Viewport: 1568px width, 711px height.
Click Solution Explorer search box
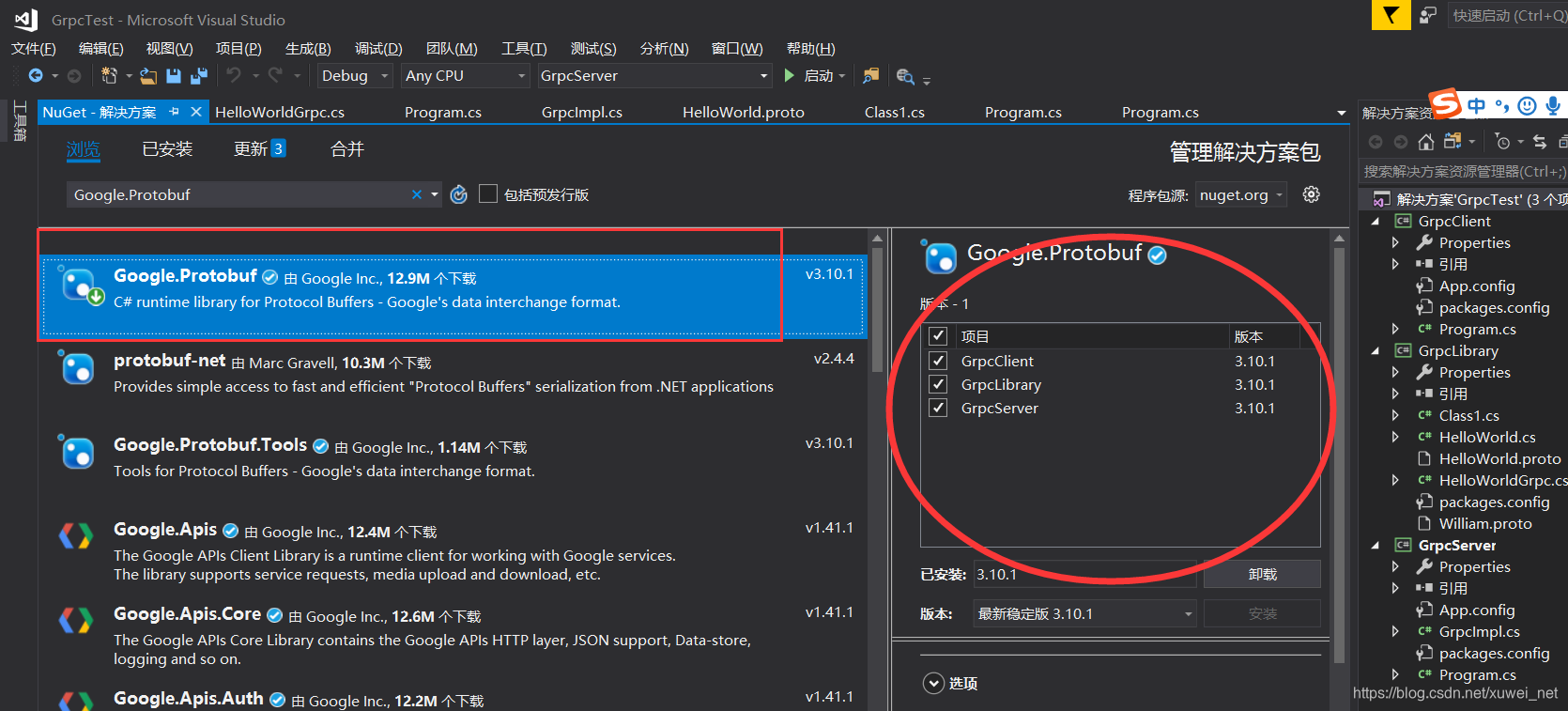point(1464,171)
